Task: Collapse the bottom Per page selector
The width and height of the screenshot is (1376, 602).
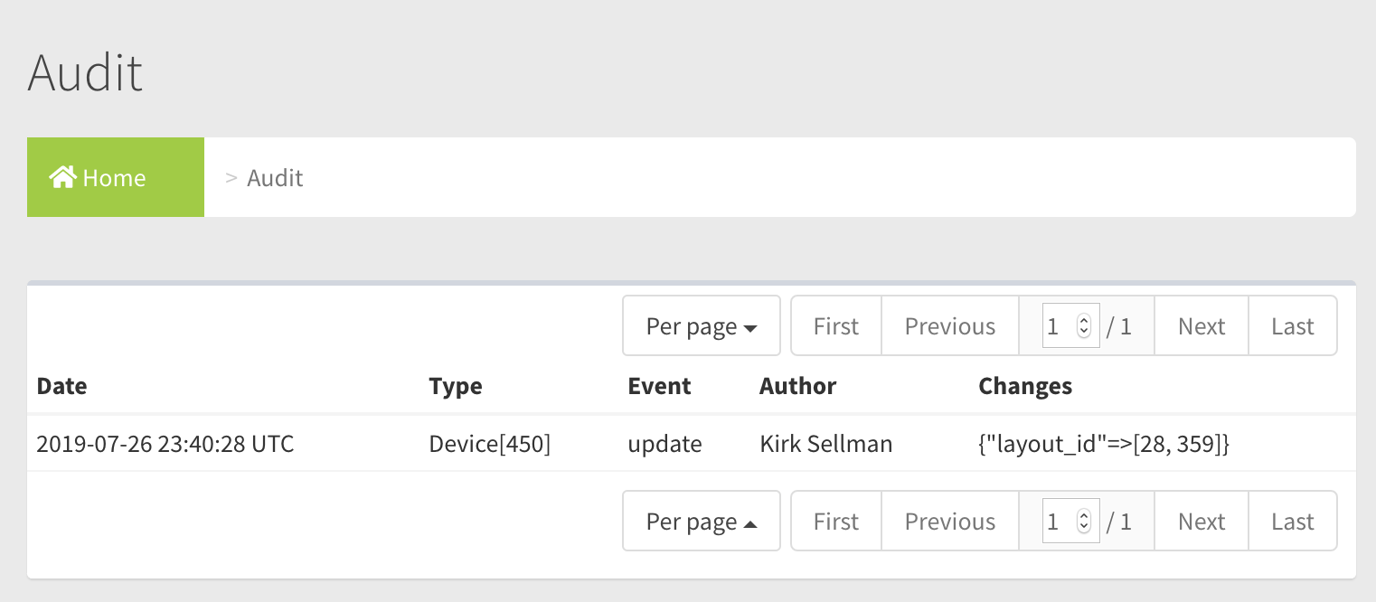Action: [x=700, y=520]
